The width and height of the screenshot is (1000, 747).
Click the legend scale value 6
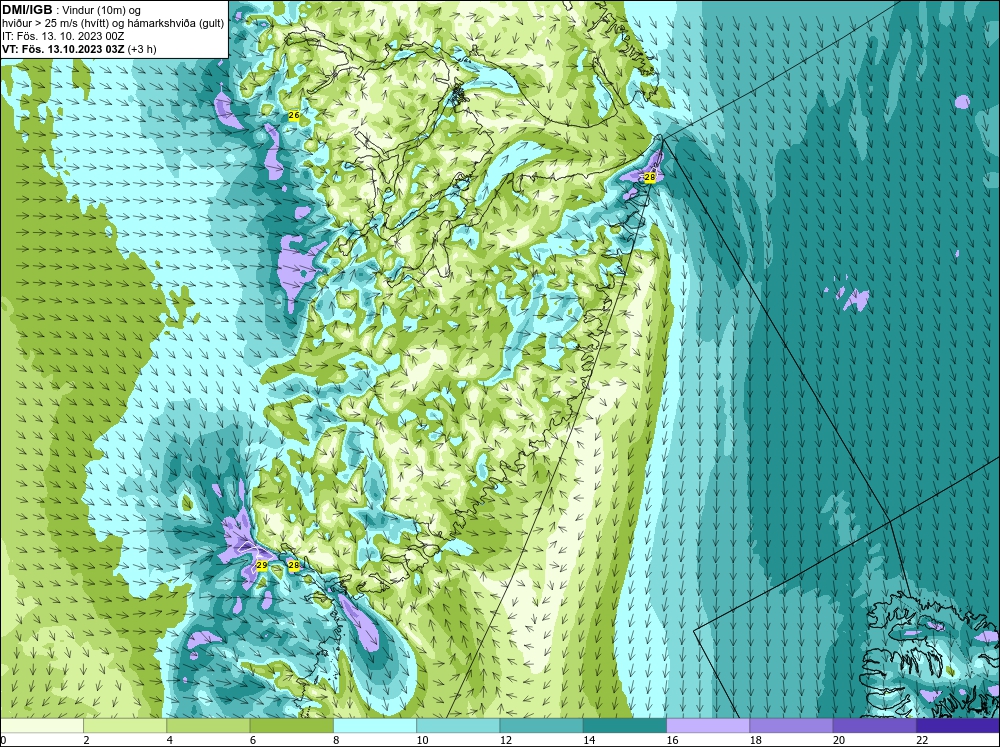(253, 740)
